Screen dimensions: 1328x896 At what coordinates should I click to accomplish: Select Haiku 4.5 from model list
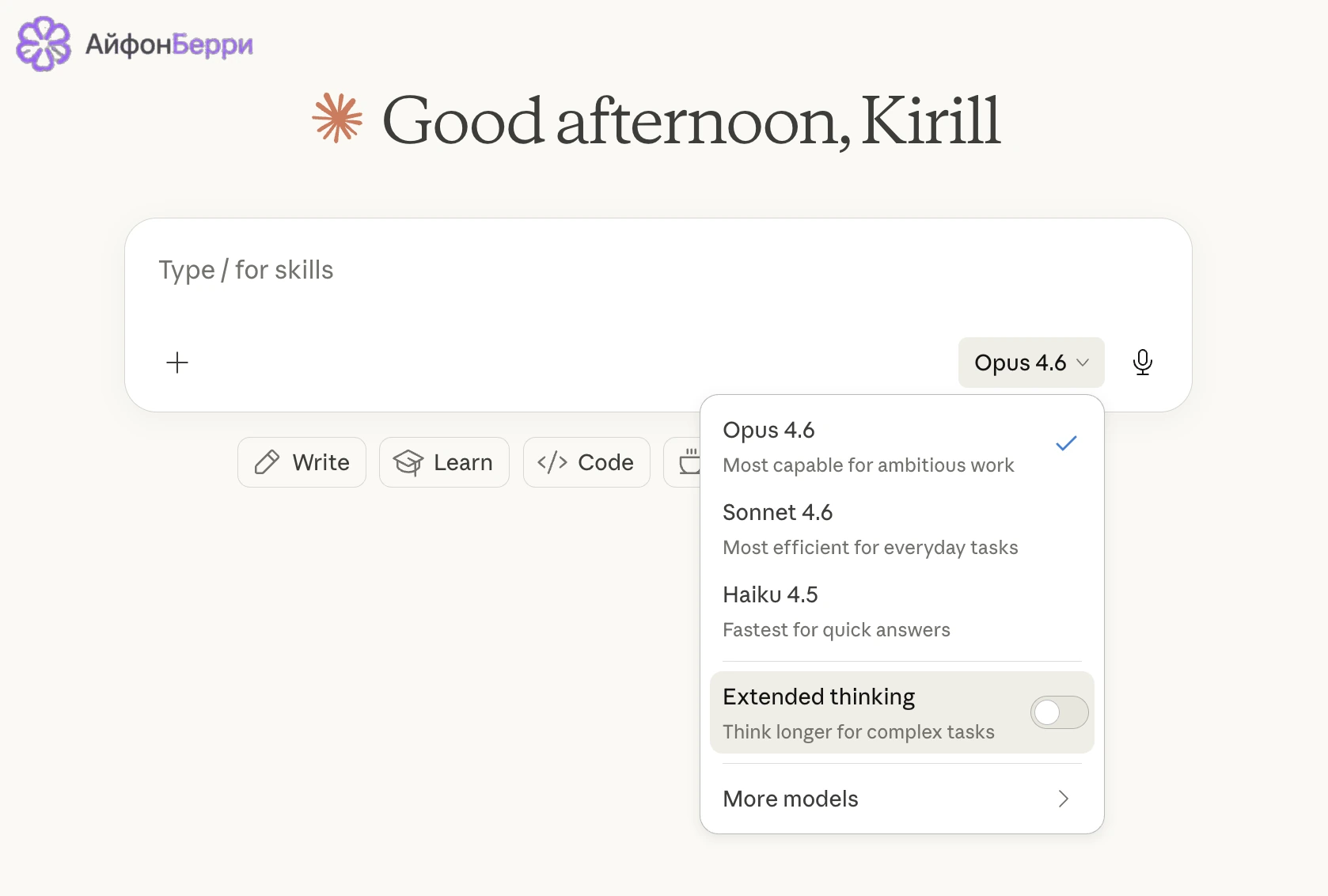[x=901, y=612]
